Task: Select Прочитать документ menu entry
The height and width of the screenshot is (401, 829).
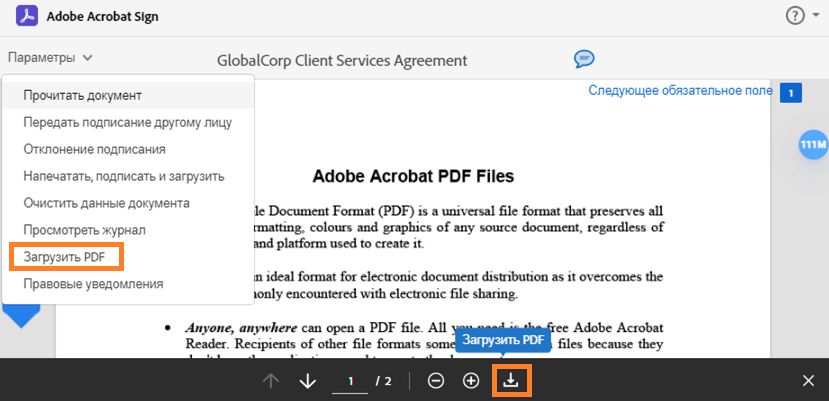Action: [x=127, y=96]
